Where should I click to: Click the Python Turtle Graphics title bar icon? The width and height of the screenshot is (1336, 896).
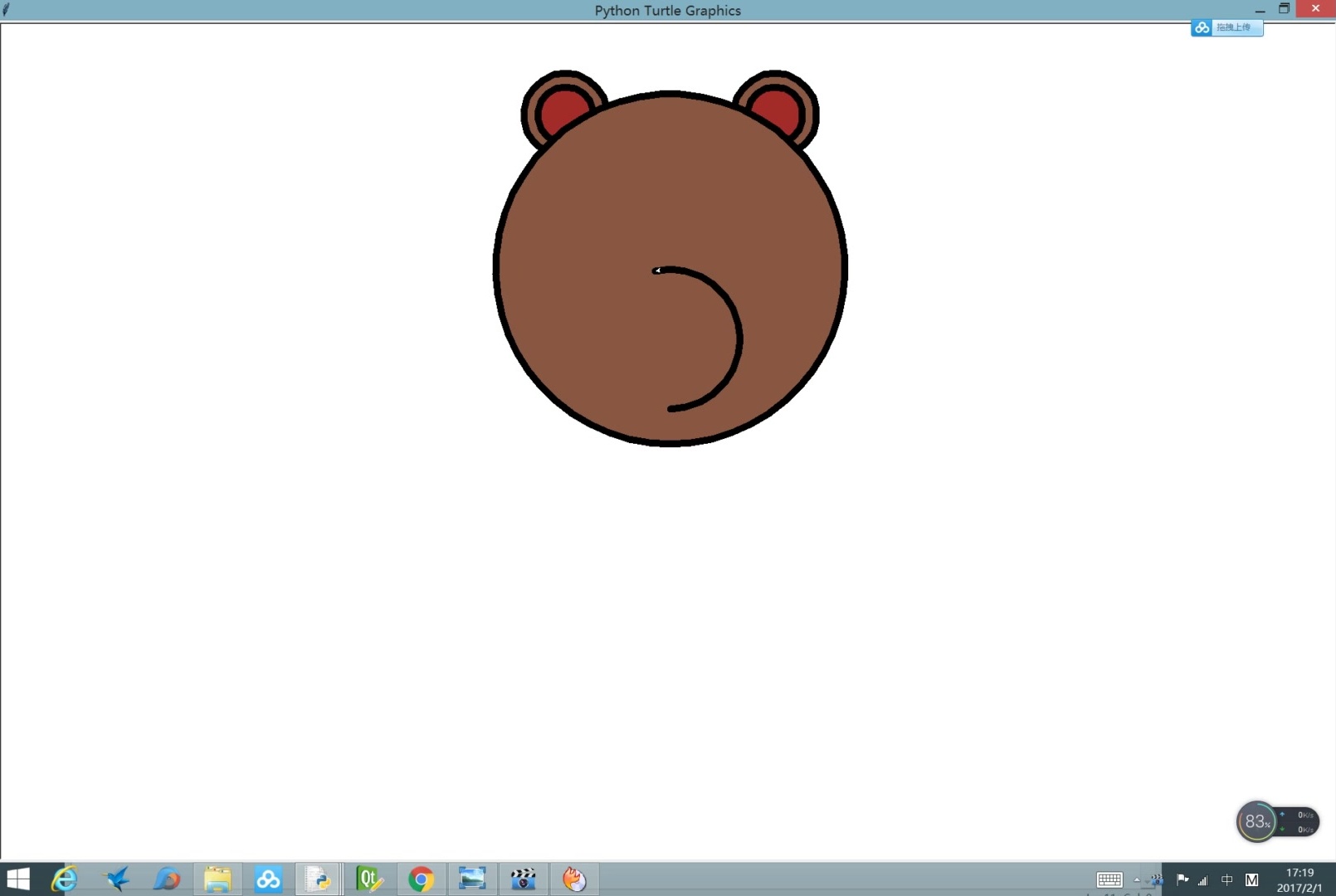point(7,9)
